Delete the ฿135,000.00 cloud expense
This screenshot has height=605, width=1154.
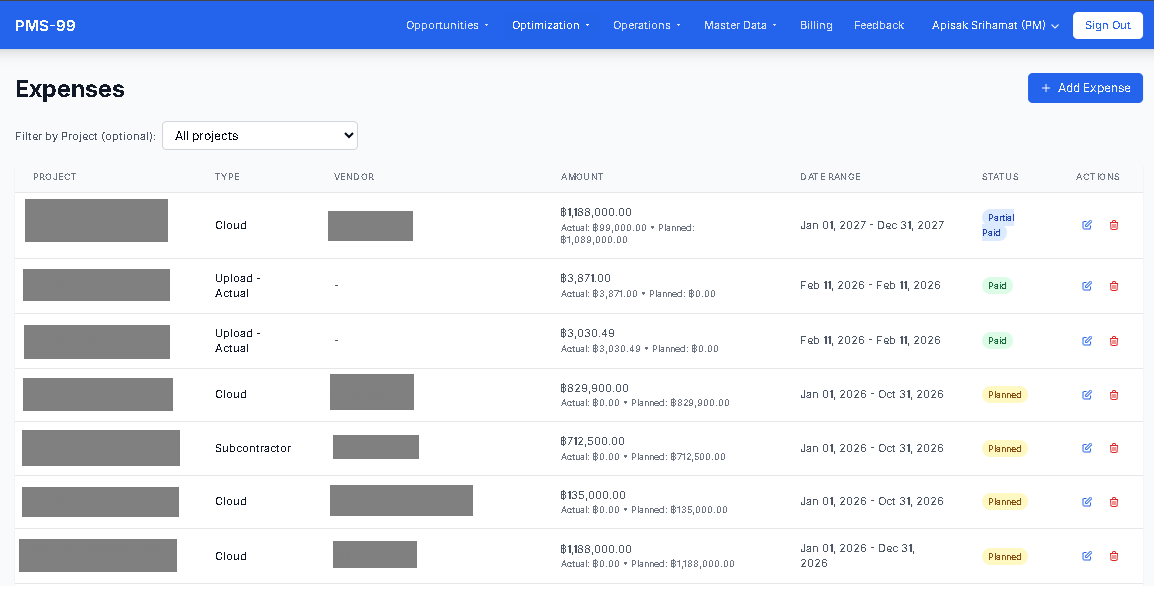[x=1114, y=502]
